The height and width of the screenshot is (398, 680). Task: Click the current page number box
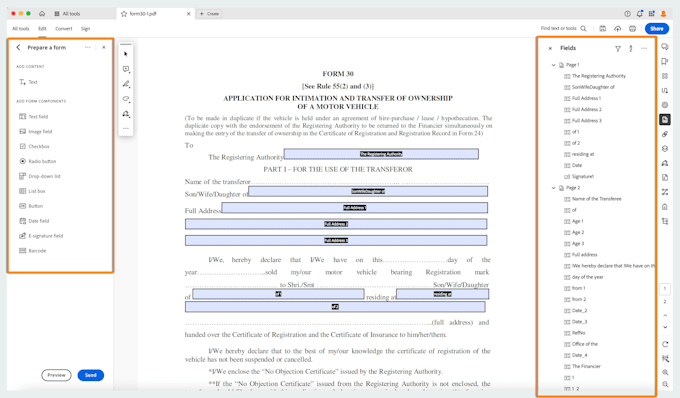click(665, 289)
